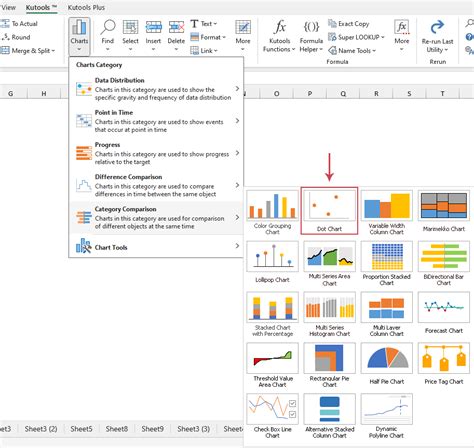
Task: Select column P header
Action: point(310,94)
